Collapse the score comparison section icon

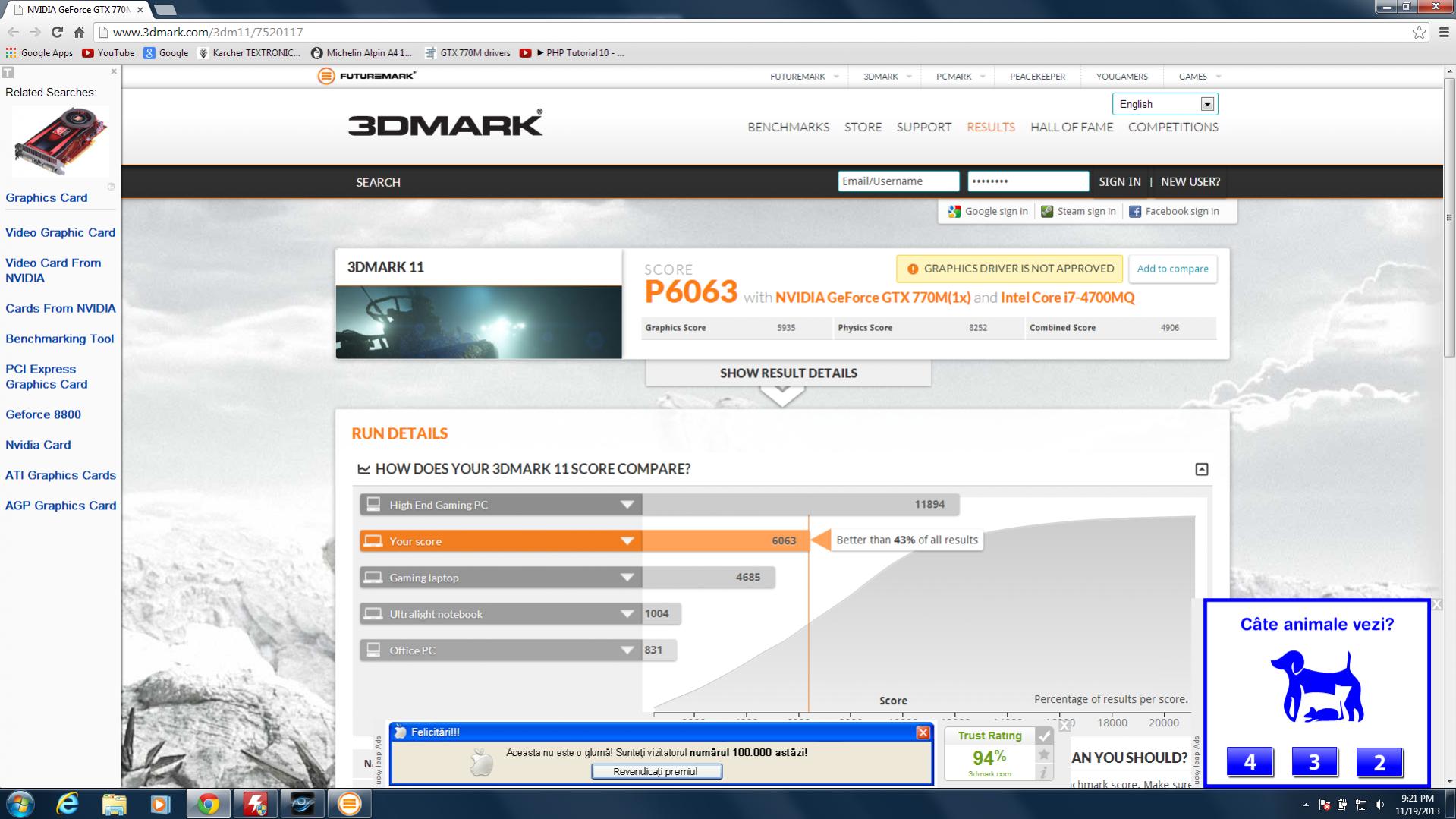[1202, 469]
